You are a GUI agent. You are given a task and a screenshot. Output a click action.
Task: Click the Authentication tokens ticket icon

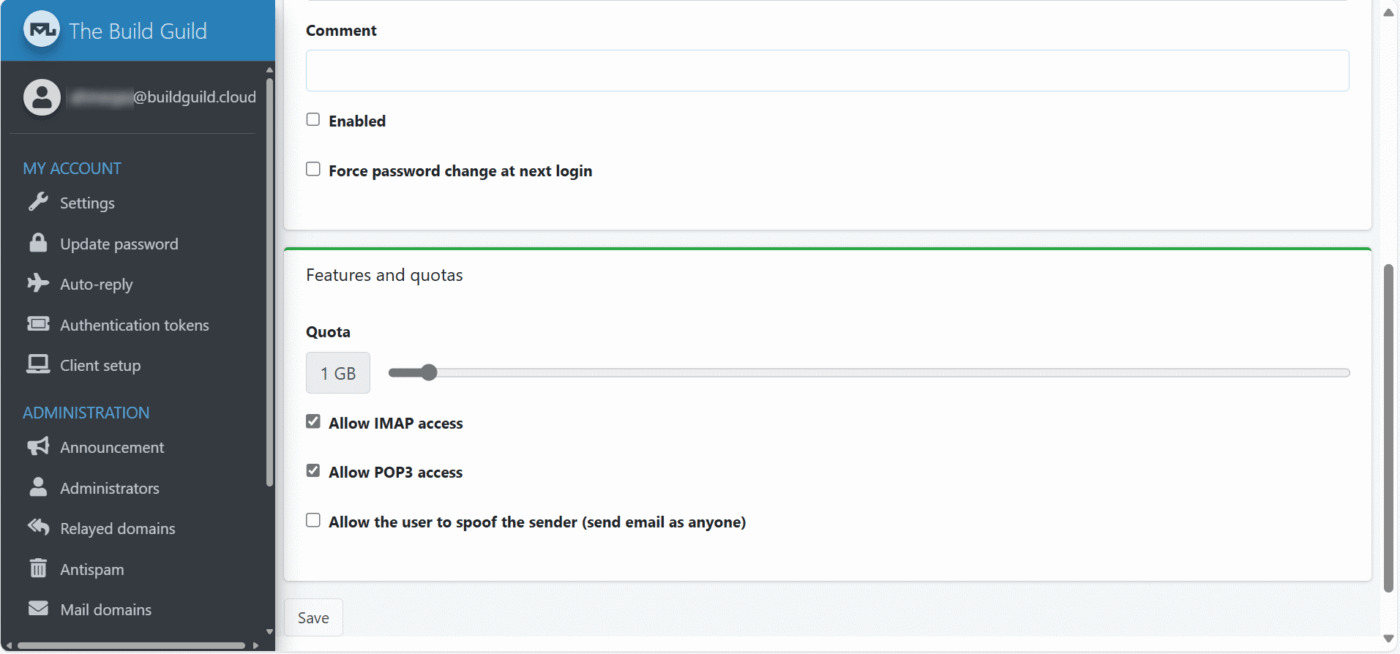click(x=38, y=325)
